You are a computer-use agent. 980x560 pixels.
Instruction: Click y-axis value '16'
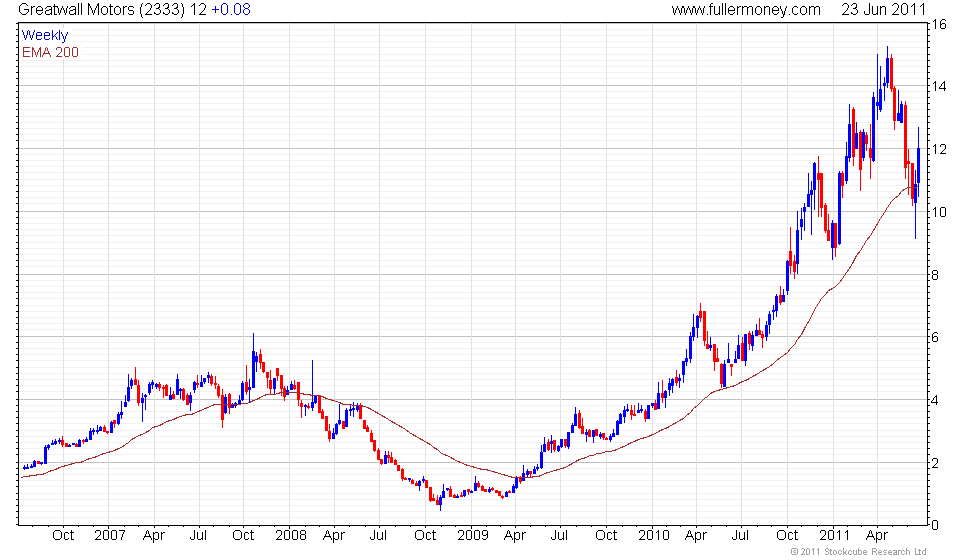click(x=939, y=25)
